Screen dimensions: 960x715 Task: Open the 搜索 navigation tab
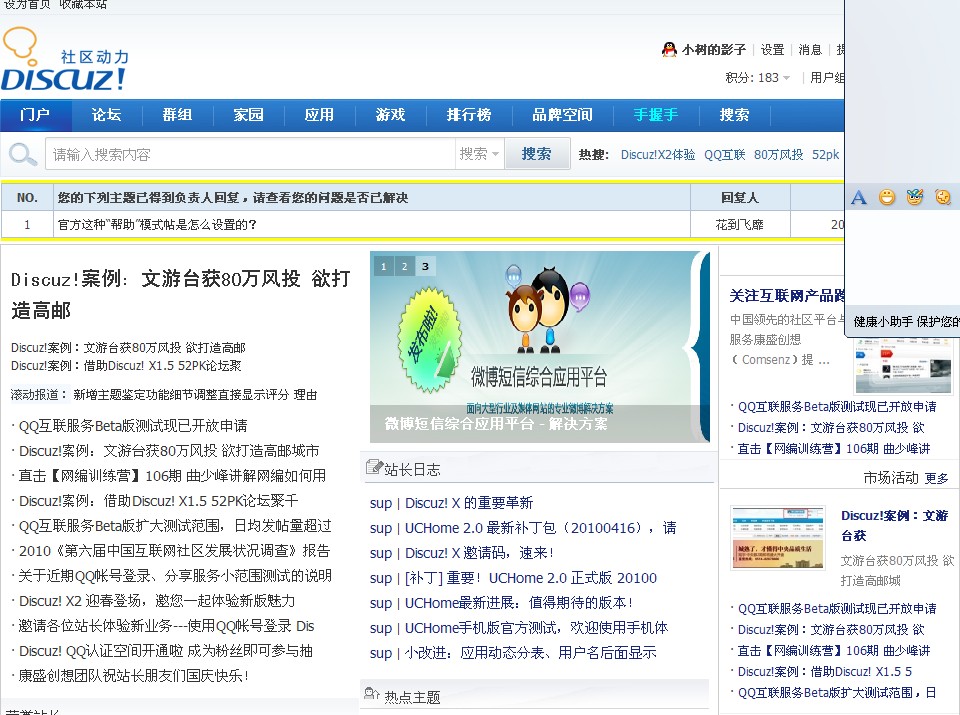point(734,114)
